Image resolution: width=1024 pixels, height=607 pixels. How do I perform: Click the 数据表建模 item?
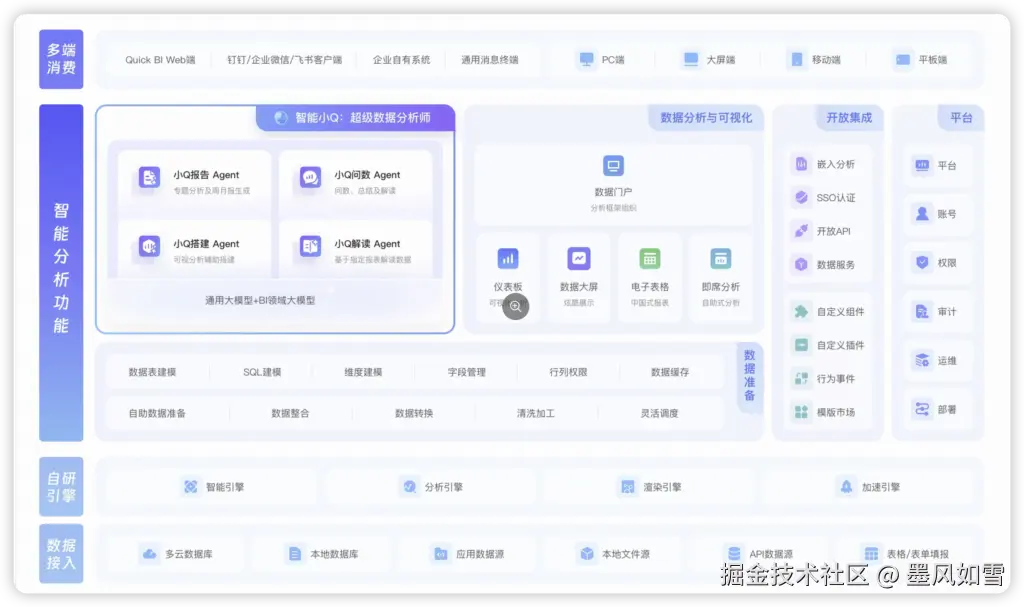pyautogui.click(x=152, y=372)
